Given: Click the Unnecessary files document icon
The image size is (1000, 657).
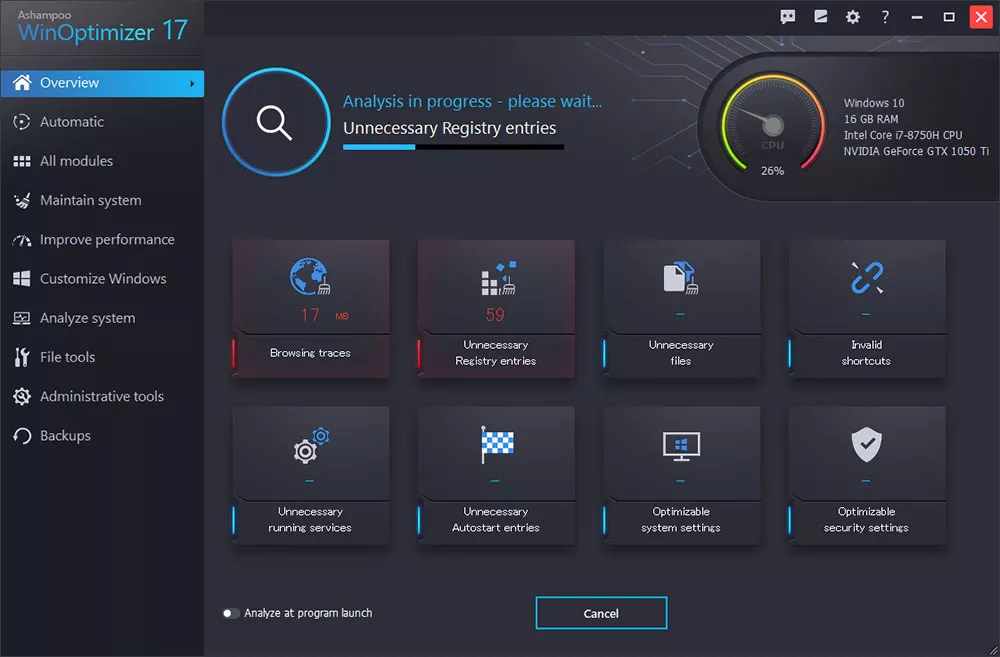Looking at the screenshot, I should point(680,277).
